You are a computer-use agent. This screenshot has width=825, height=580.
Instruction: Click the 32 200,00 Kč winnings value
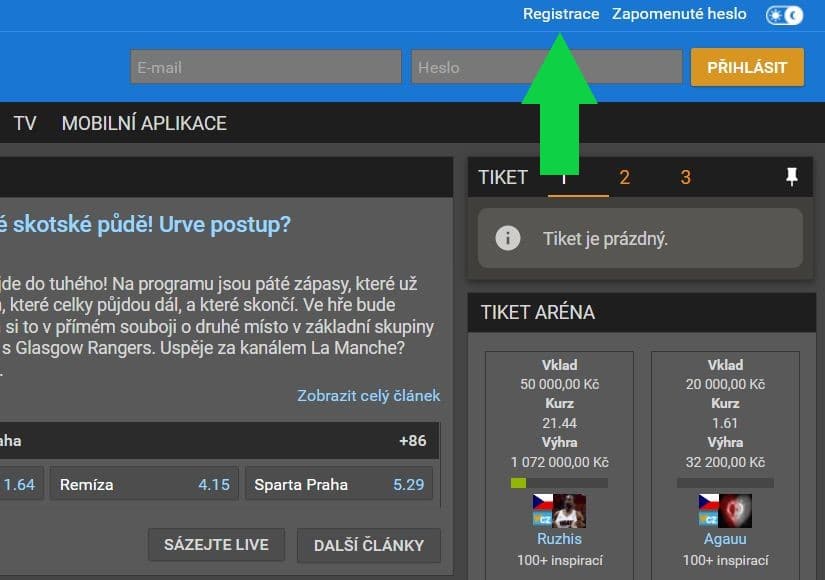725,462
